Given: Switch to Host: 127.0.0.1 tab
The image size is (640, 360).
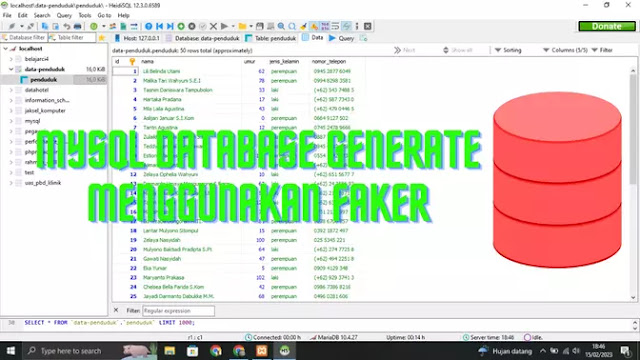Looking at the screenshot, I should pos(137,38).
